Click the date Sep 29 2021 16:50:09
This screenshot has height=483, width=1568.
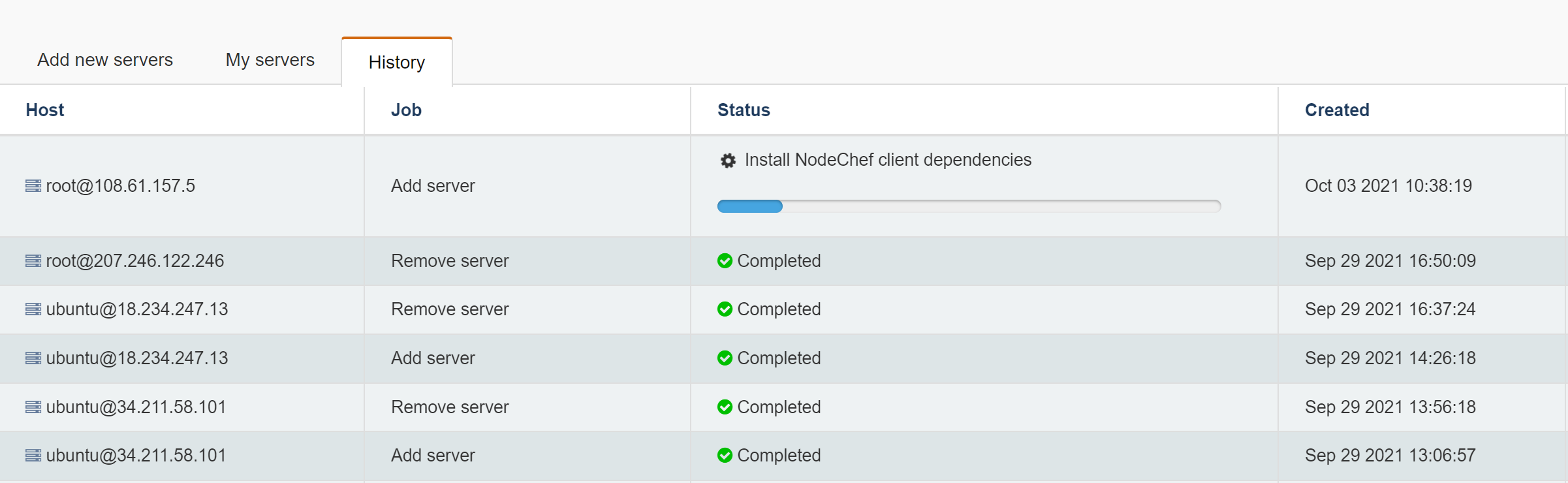tap(1390, 261)
